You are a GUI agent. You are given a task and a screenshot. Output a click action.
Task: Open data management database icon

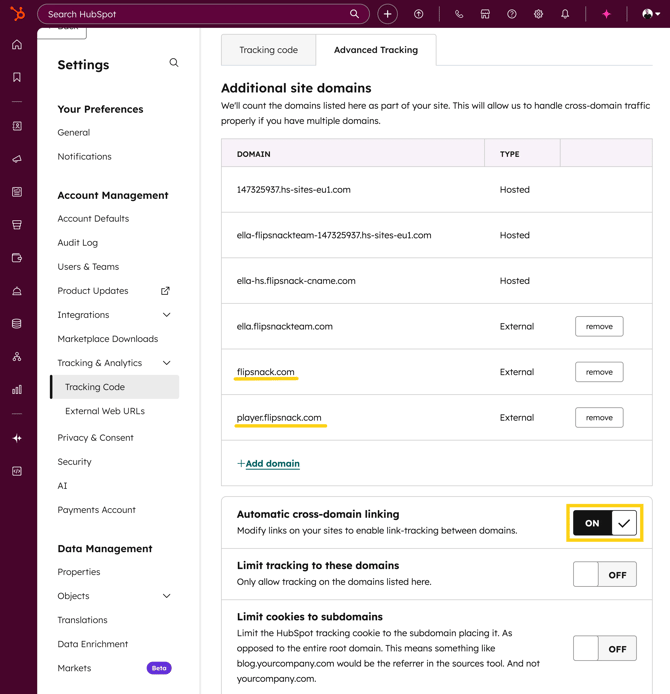point(17,324)
